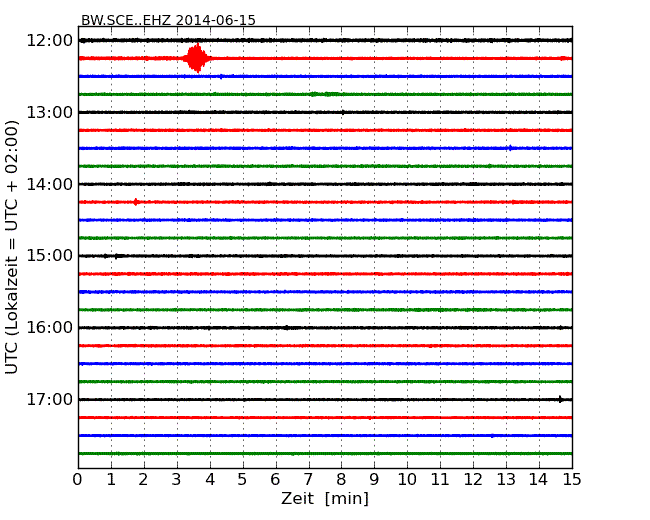
Task: Select the 15 minute tick label on x-axis
Action: (x=571, y=480)
